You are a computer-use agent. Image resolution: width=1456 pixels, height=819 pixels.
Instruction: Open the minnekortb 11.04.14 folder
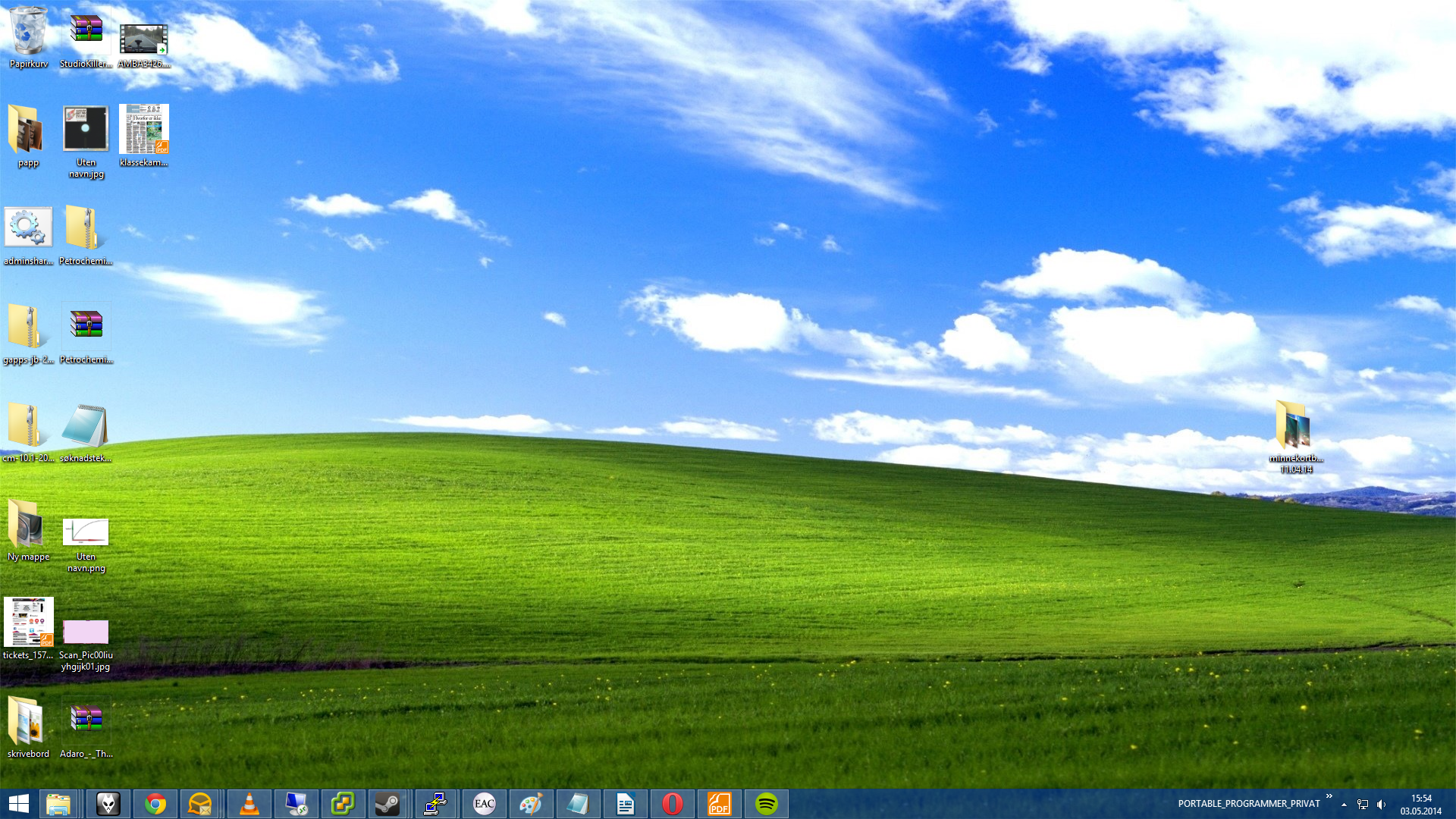coord(1296,438)
